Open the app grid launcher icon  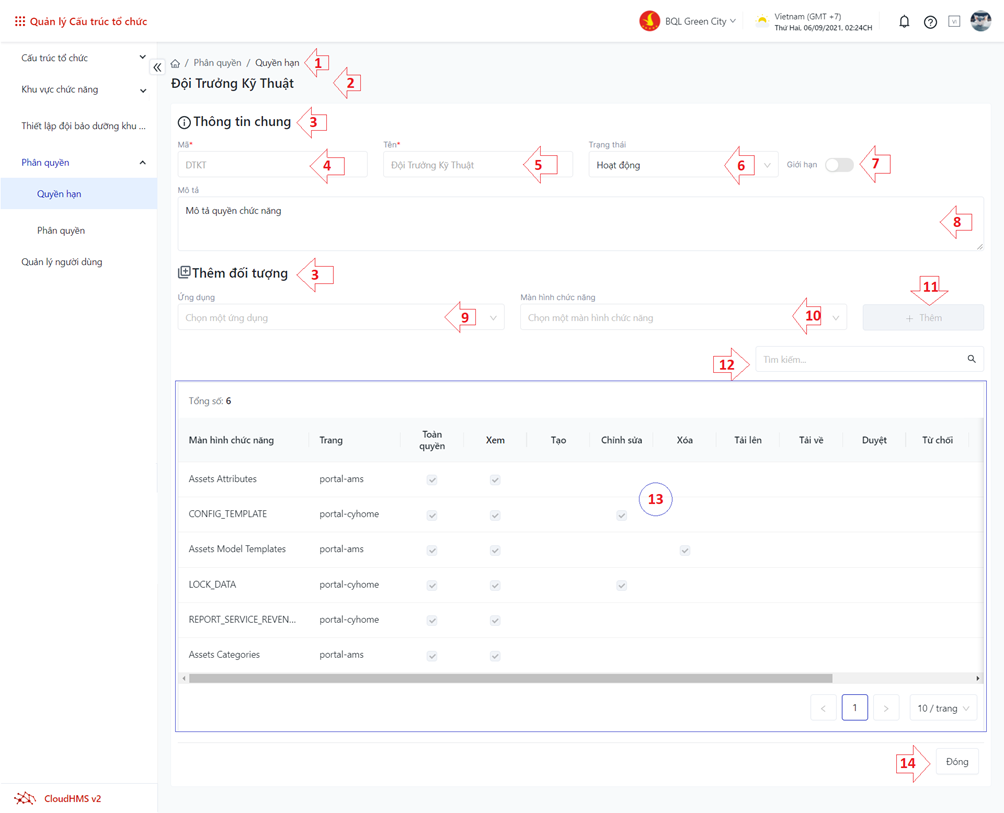click(x=19, y=21)
